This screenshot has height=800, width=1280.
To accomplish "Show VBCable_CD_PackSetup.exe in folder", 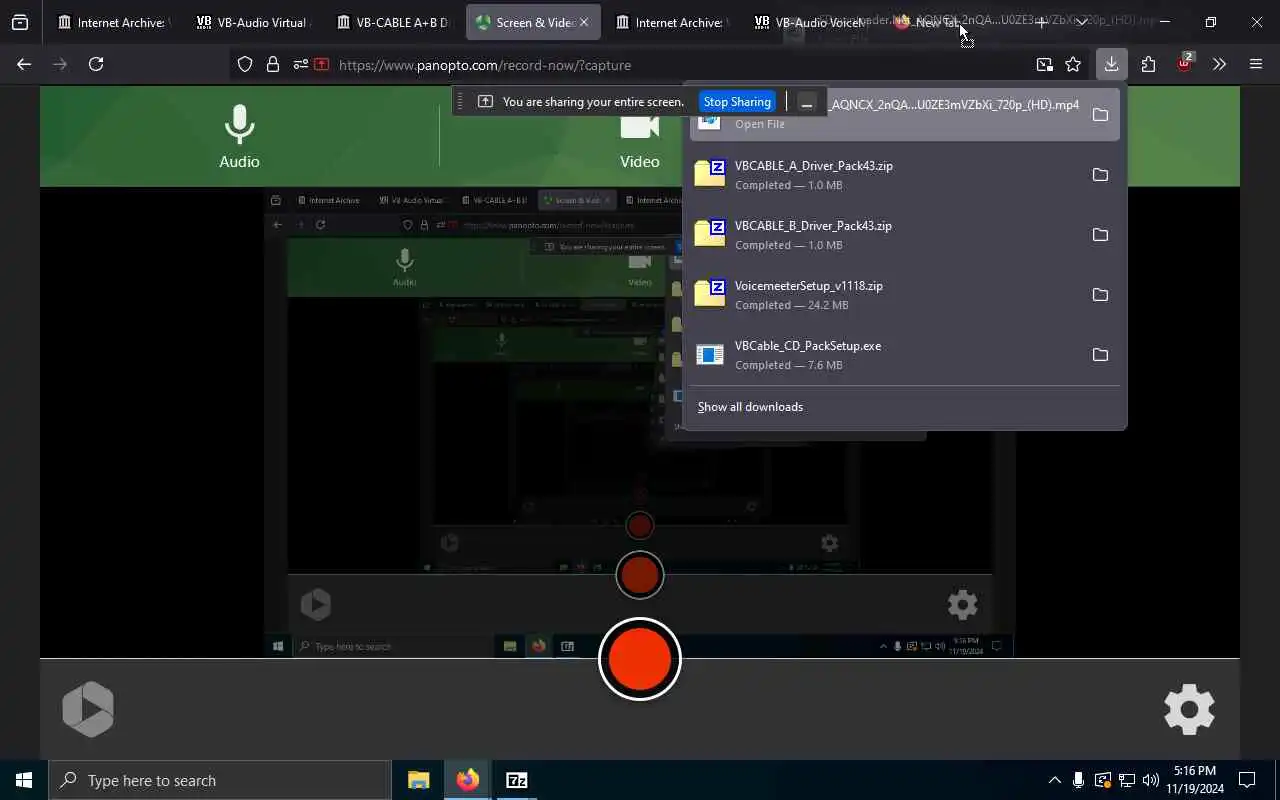I will coord(1100,355).
